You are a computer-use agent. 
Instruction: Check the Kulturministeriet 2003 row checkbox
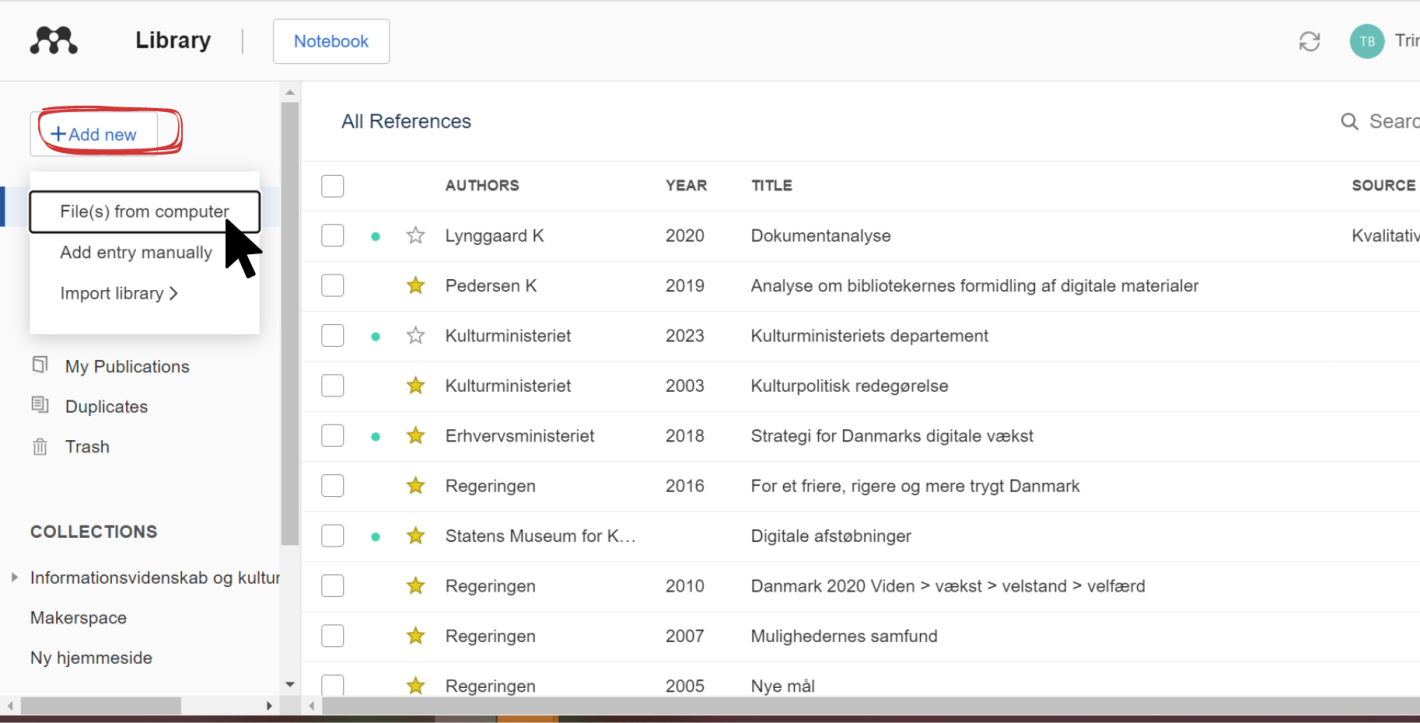(x=333, y=386)
